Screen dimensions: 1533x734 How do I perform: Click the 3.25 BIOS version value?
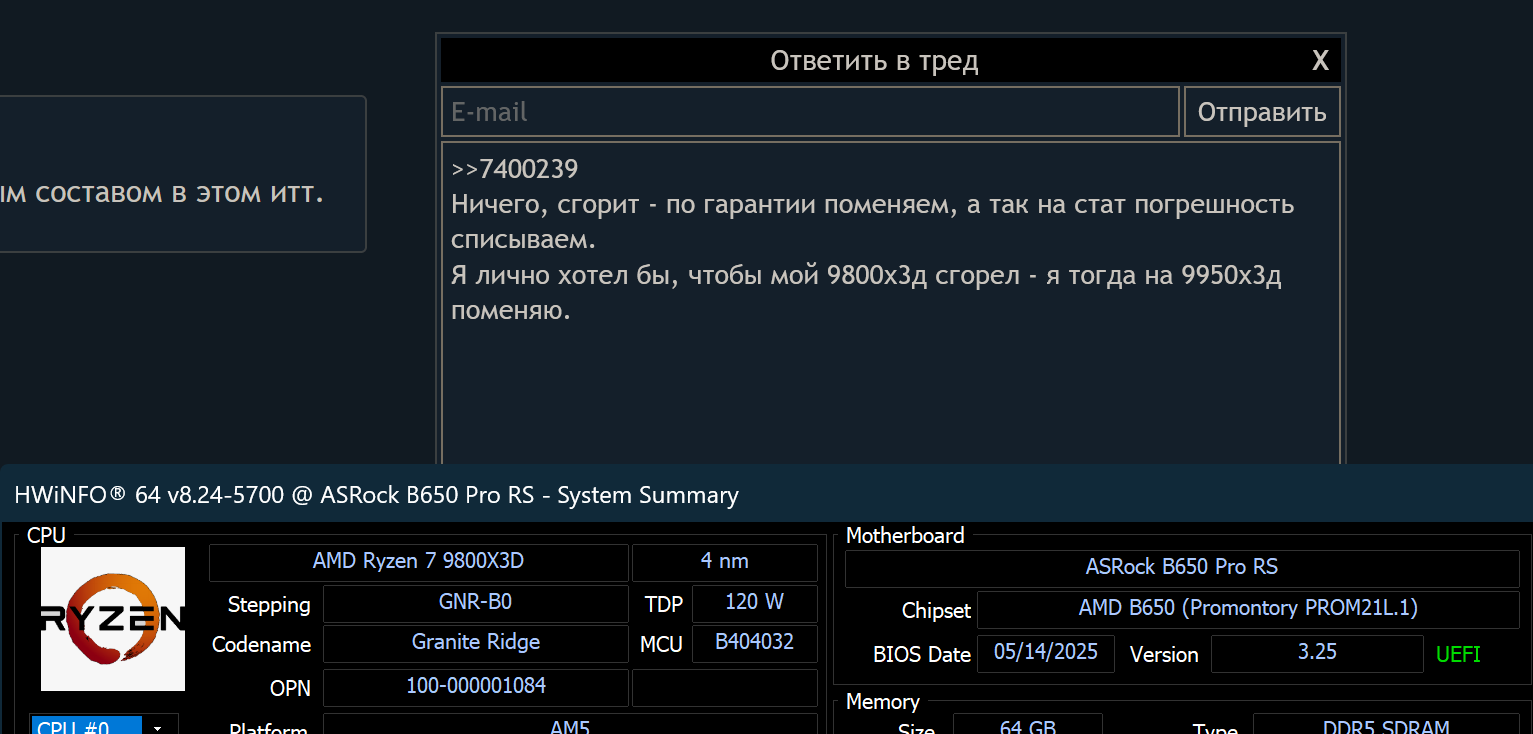(x=1317, y=653)
